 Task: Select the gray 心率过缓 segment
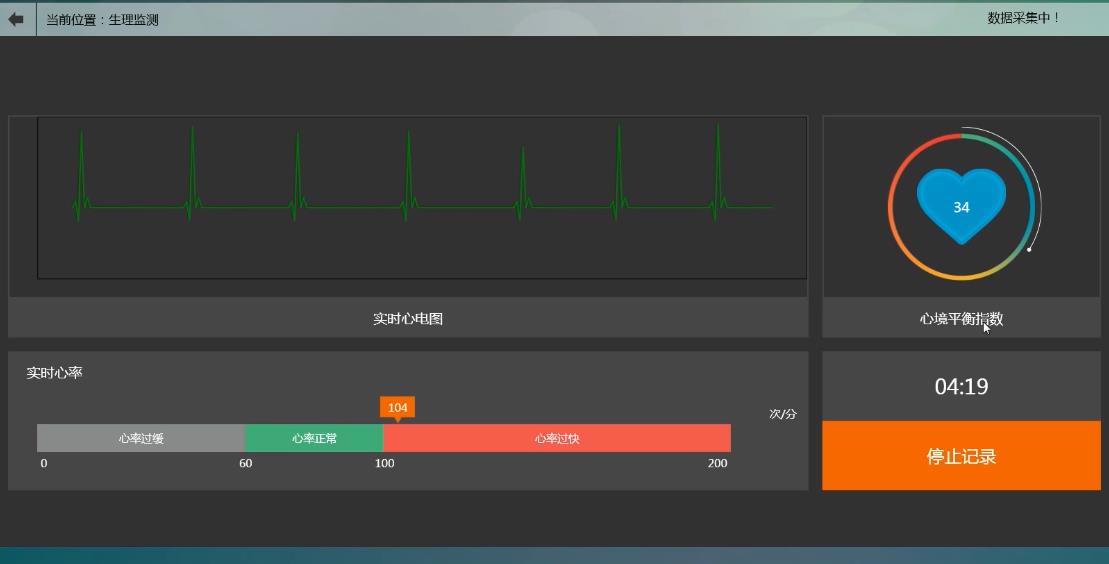click(141, 438)
